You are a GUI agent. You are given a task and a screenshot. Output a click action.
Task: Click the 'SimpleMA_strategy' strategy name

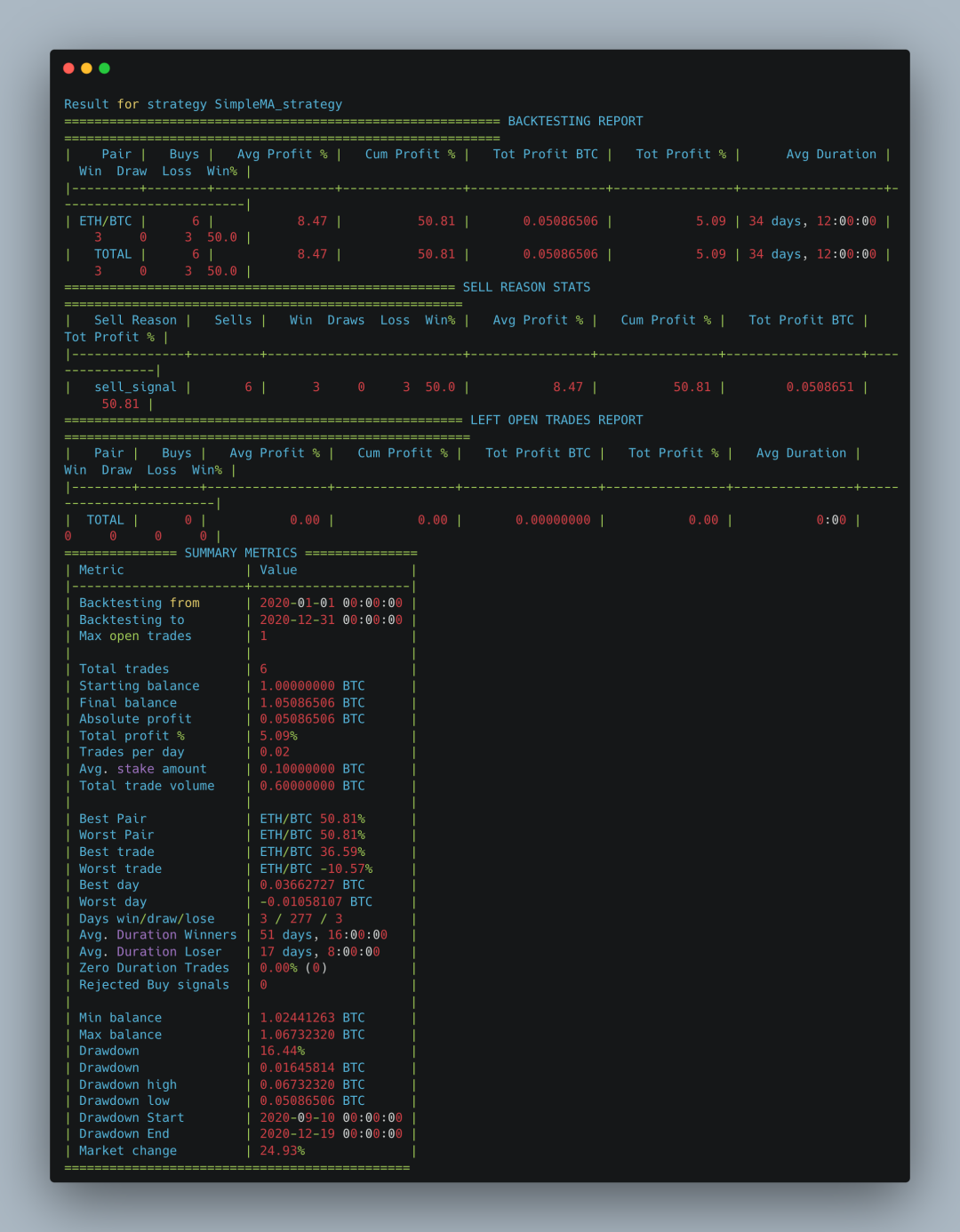click(x=278, y=105)
